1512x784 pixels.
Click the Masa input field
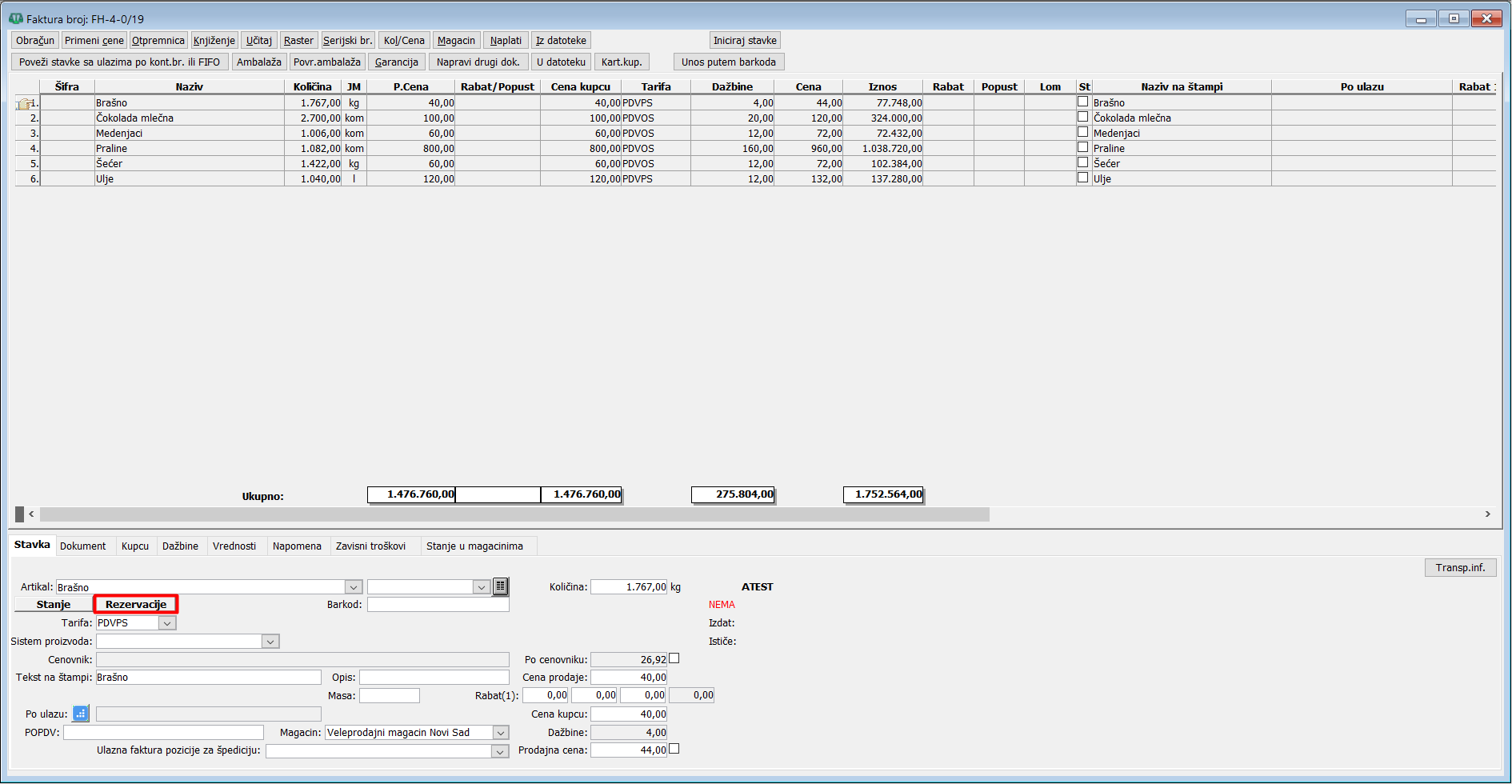tap(390, 696)
